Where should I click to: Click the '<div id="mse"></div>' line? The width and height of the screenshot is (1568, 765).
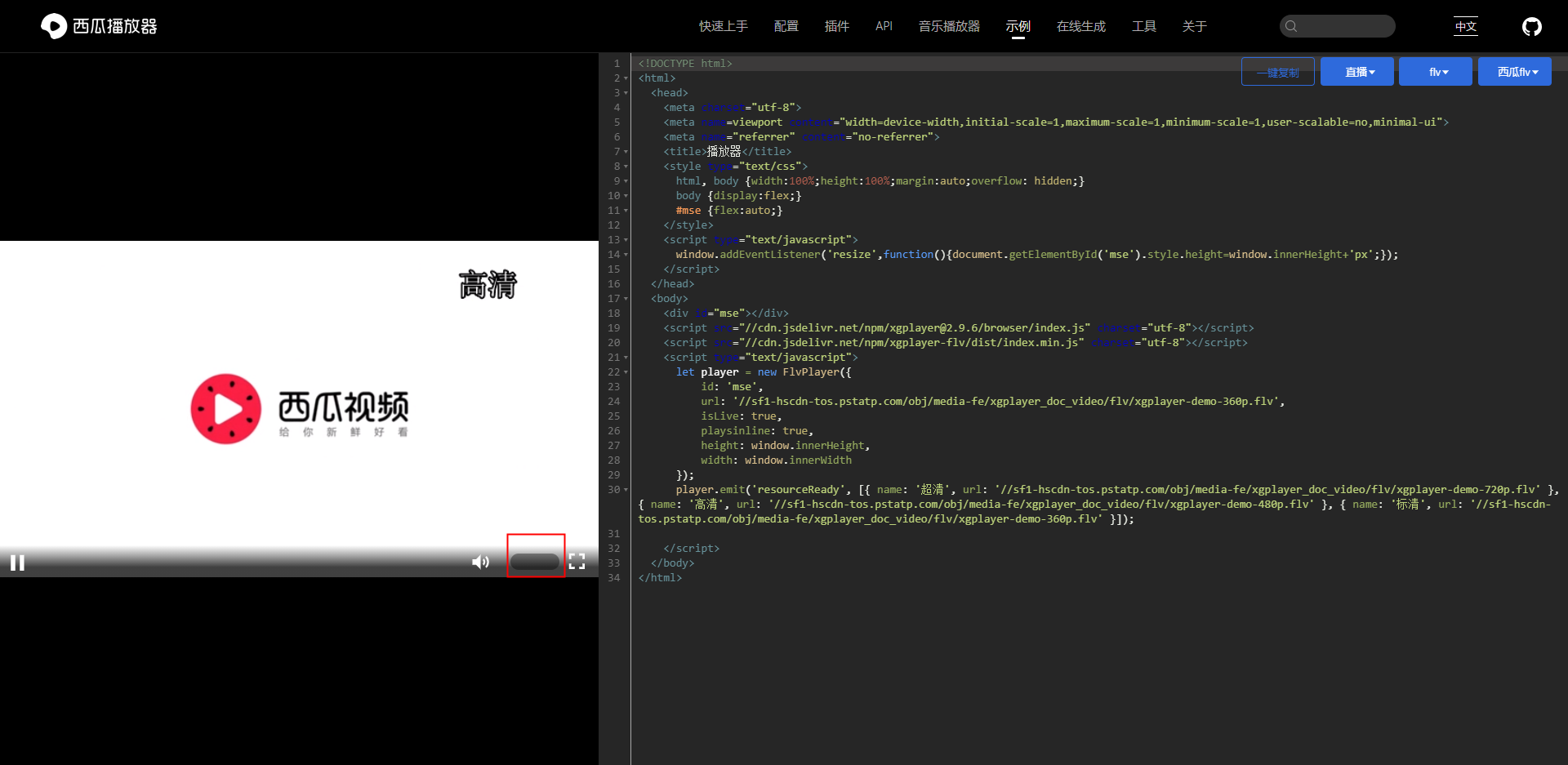point(726,314)
